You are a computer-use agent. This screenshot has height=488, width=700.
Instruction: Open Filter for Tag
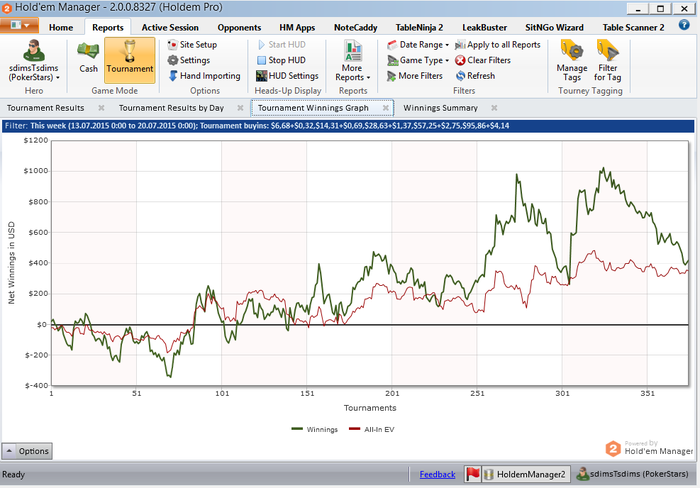(x=608, y=61)
